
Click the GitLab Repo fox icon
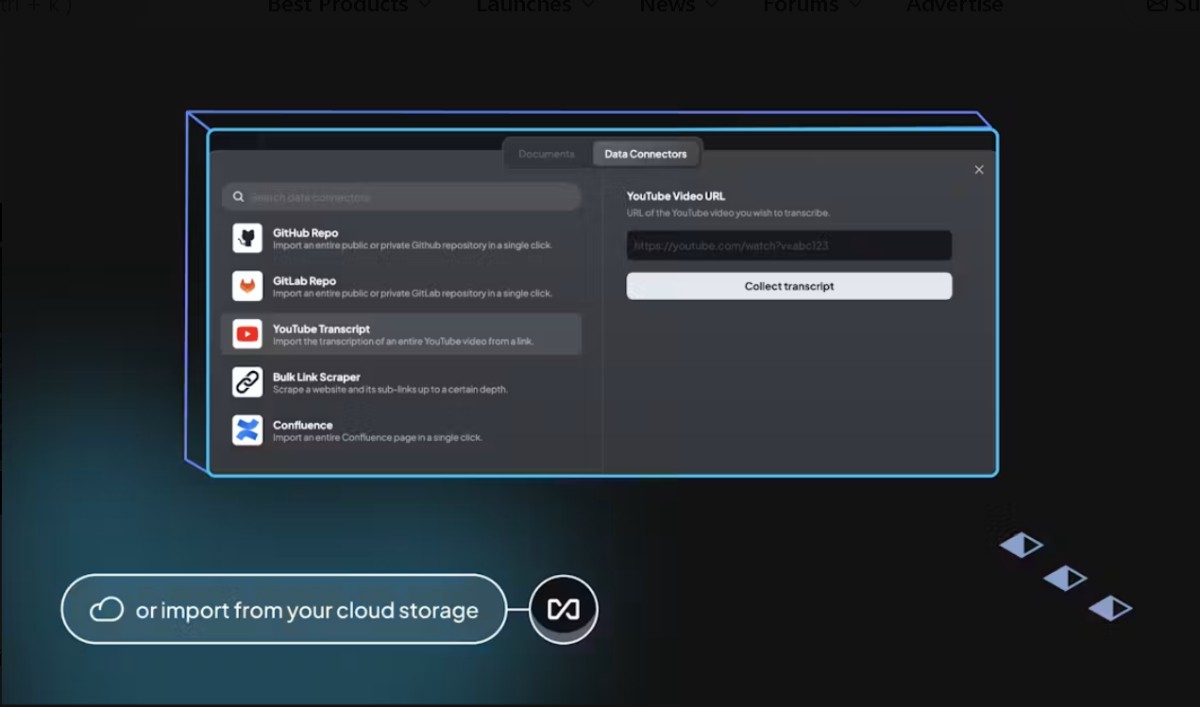[247, 286]
